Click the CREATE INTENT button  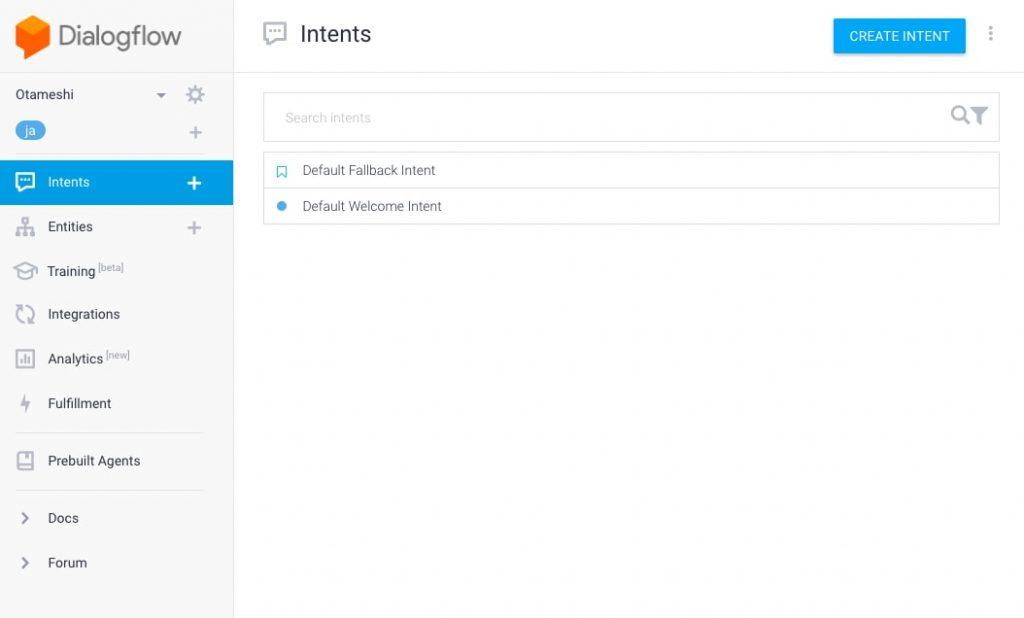tap(899, 36)
